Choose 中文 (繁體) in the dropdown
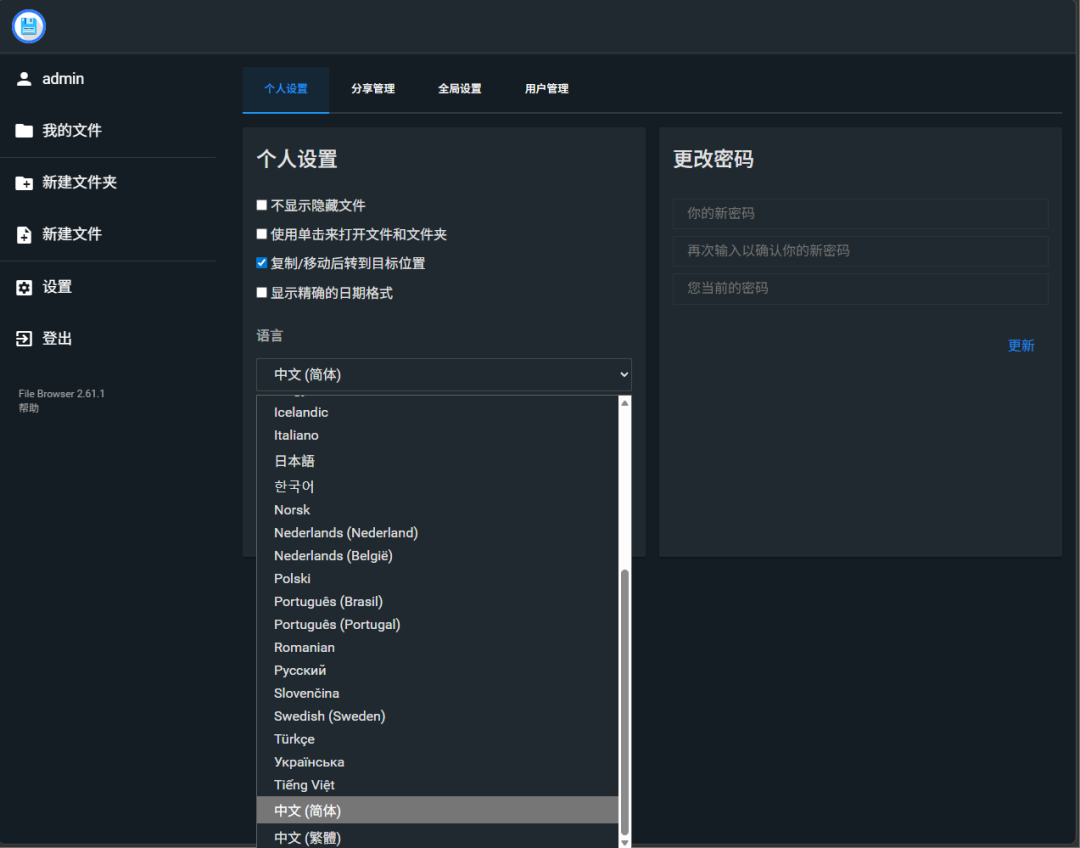 pos(307,837)
